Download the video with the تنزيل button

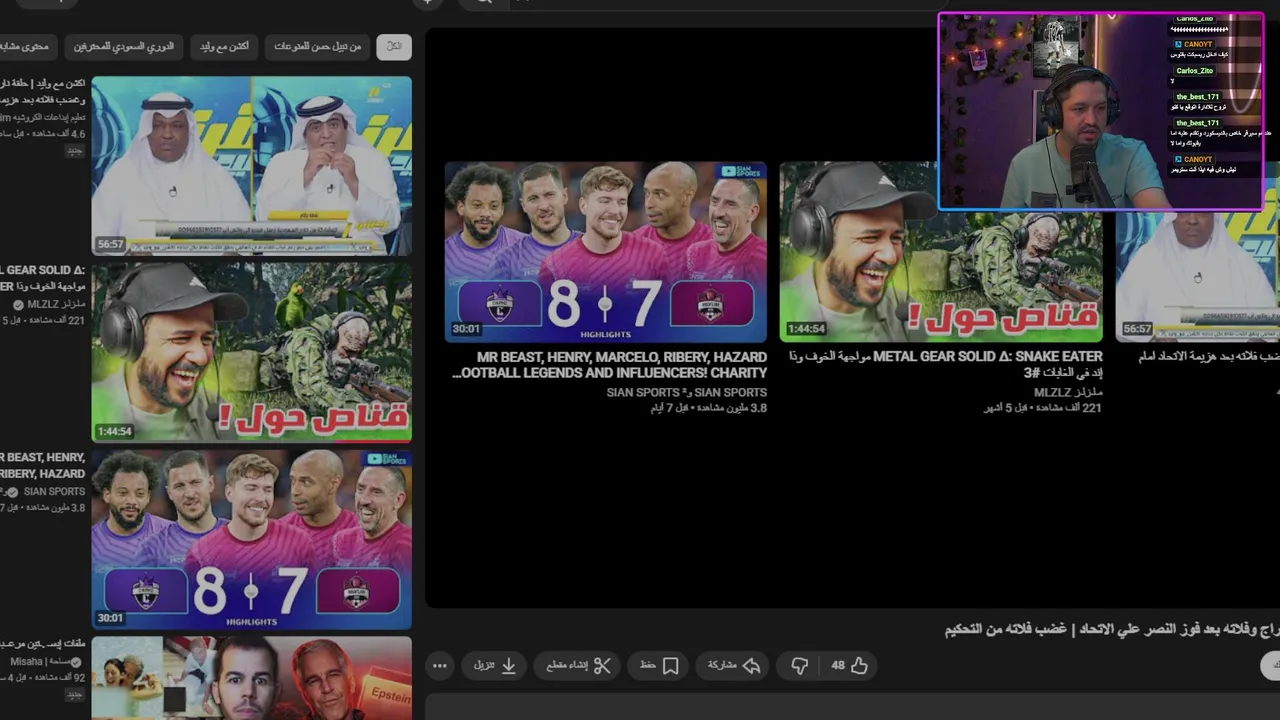click(x=495, y=665)
